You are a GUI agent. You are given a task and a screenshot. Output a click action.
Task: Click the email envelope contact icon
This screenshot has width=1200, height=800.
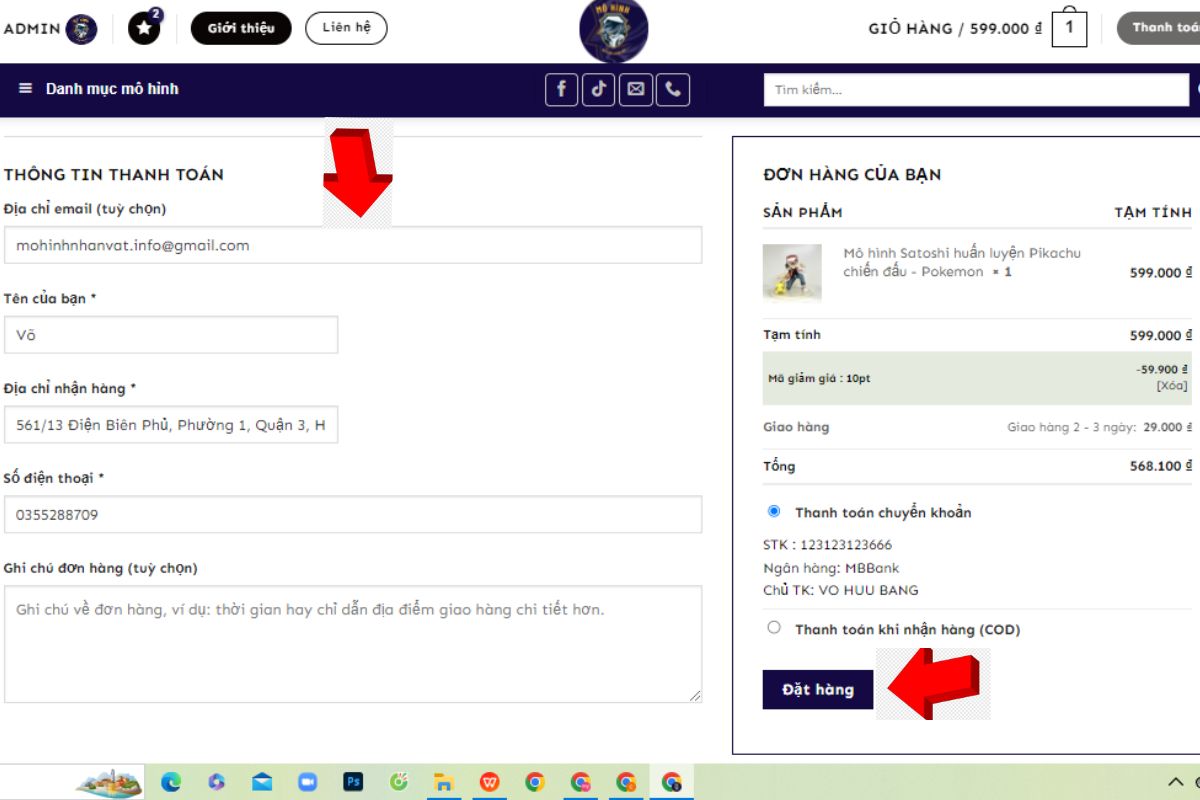636,89
